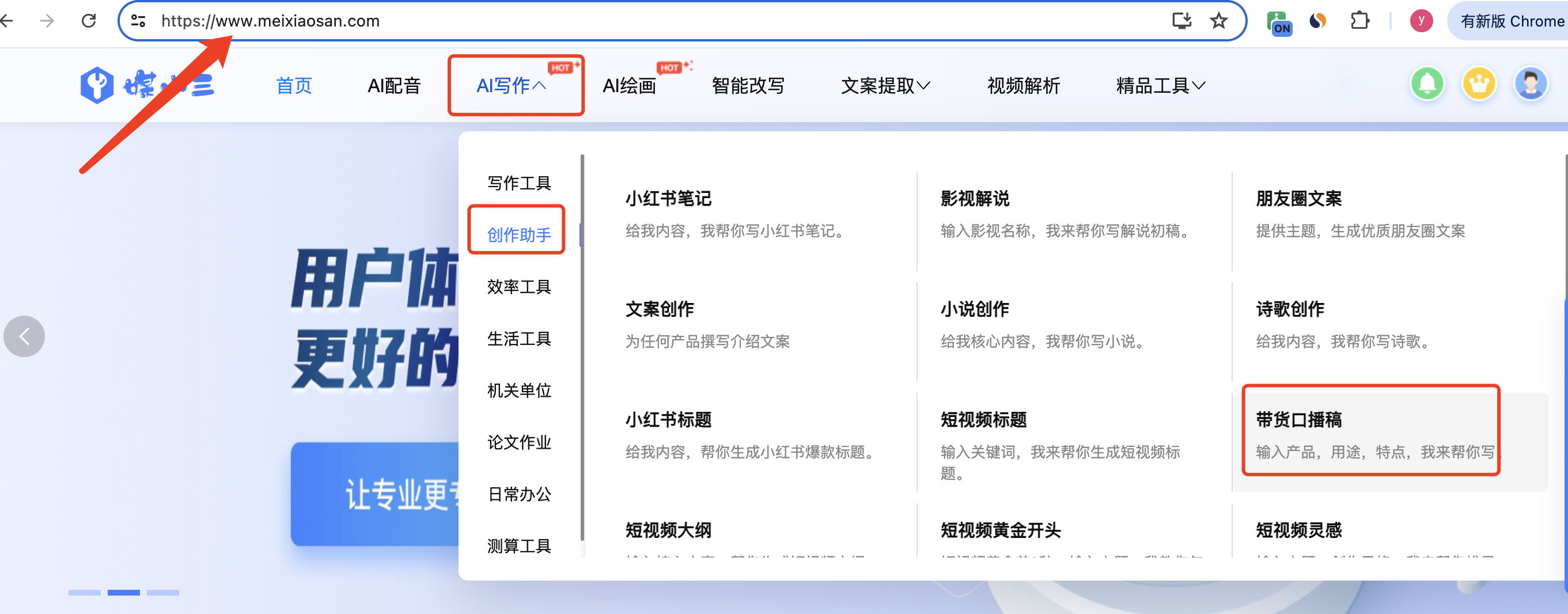Viewport: 1568px width, 614px height.
Task: Open 视频解析 nav item
Action: tap(1023, 86)
